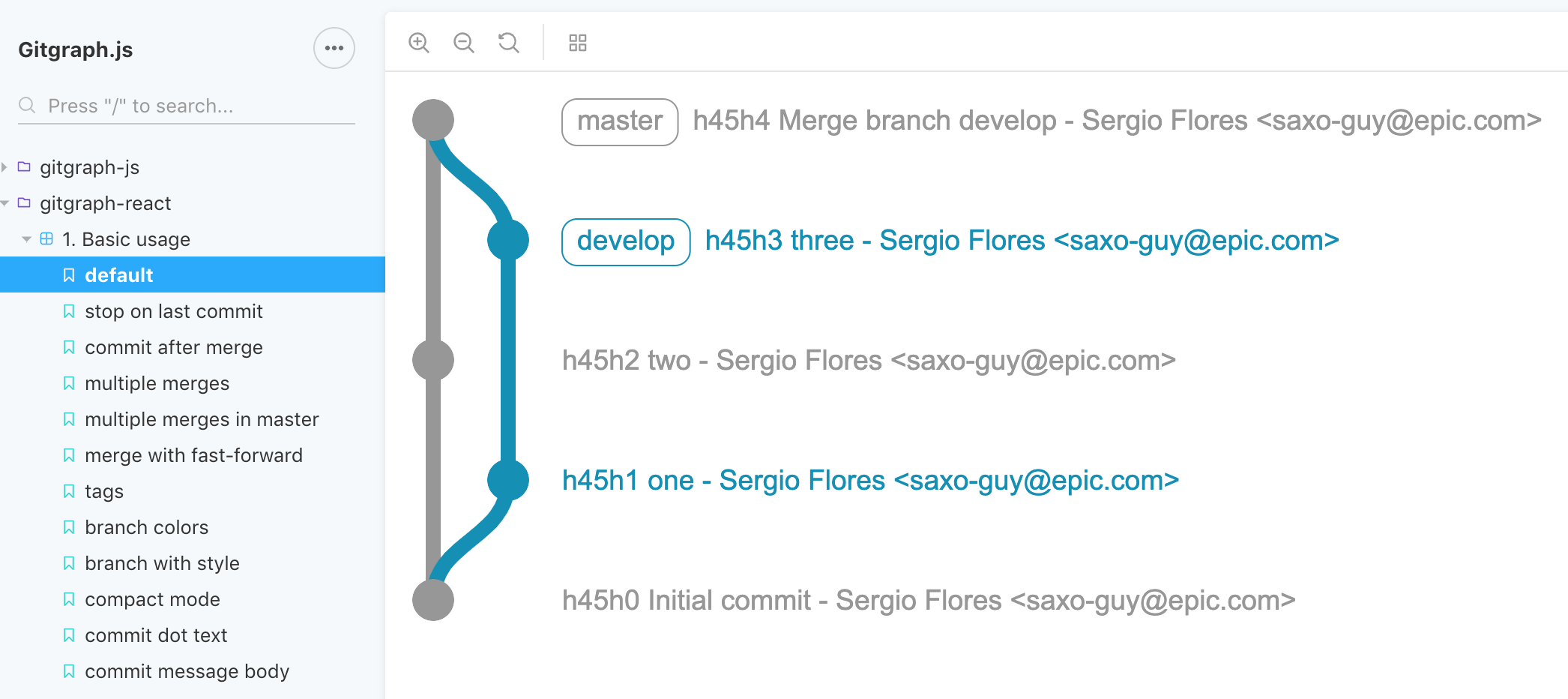Click the gray Initial commit dot
Image resolution: width=1568 pixels, height=699 pixels.
[433, 600]
